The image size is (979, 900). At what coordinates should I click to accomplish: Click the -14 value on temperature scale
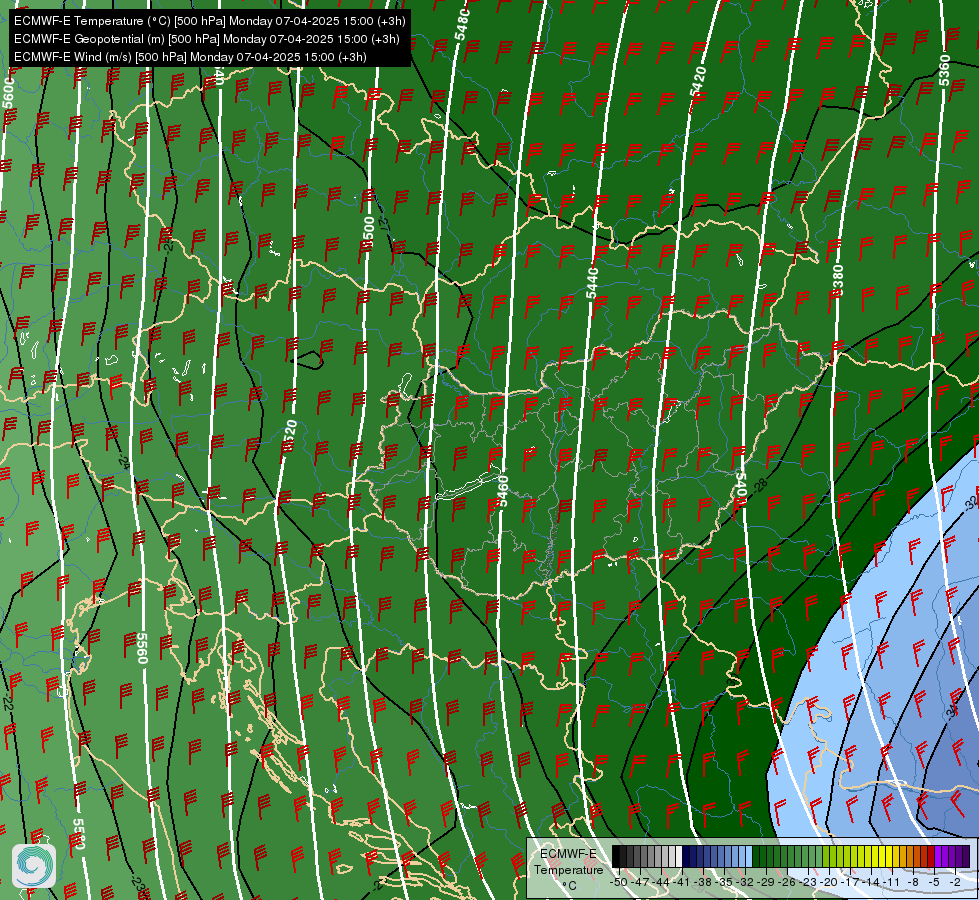coord(871,882)
